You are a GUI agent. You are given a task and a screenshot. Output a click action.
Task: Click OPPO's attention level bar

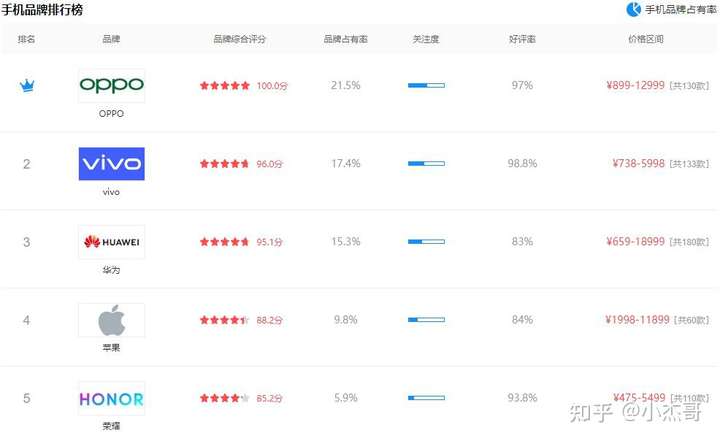click(426, 85)
